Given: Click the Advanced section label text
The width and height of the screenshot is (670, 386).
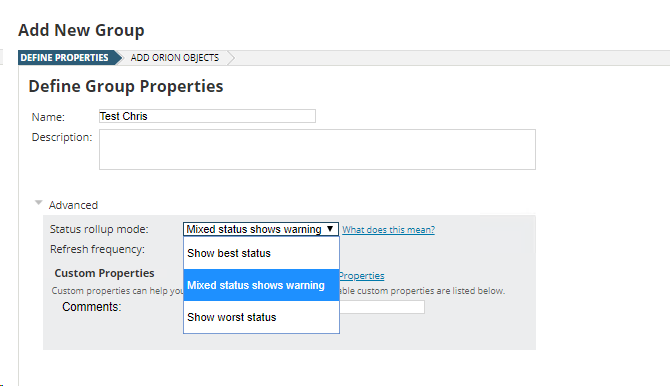Looking at the screenshot, I should pyautogui.click(x=73, y=205).
